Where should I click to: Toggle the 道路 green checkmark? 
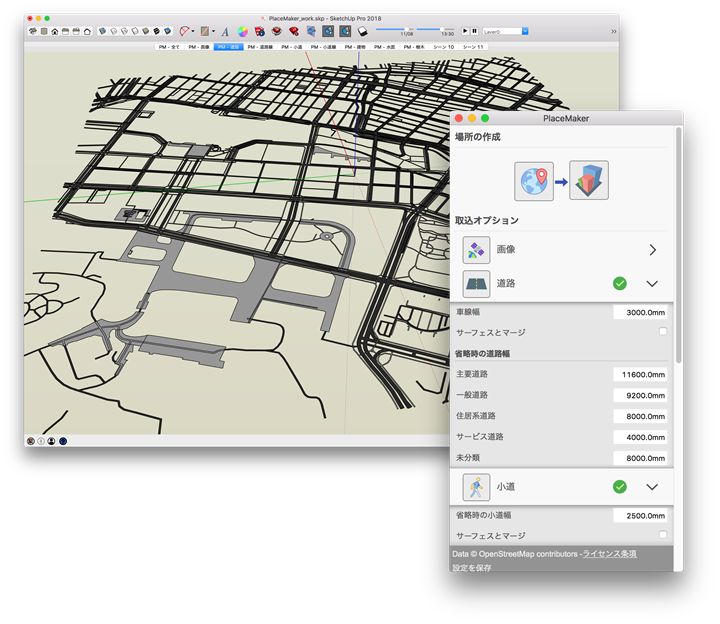(619, 283)
